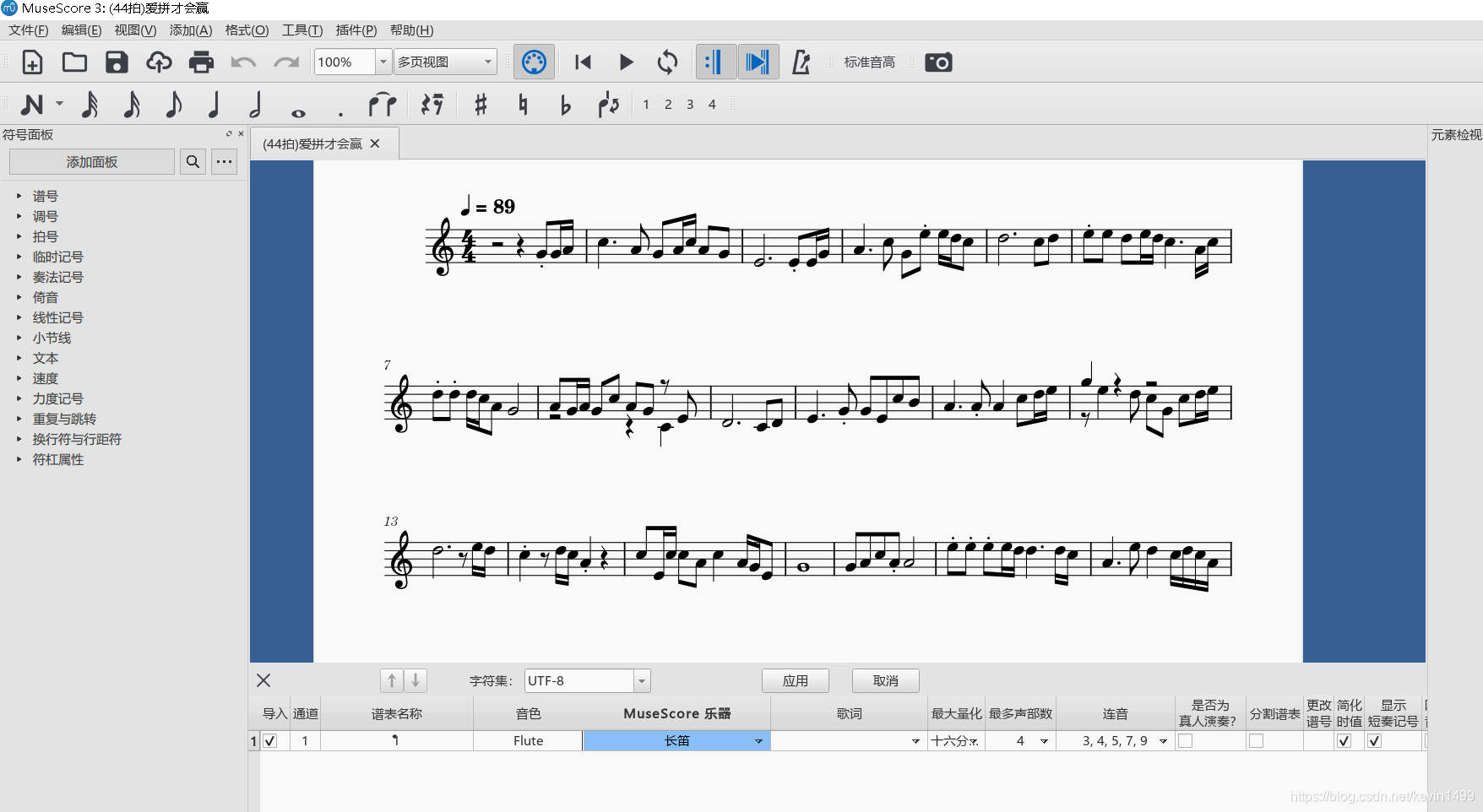Viewport: 1483px width, 812px height.
Task: Click the 添加面板 button
Action: 92,162
